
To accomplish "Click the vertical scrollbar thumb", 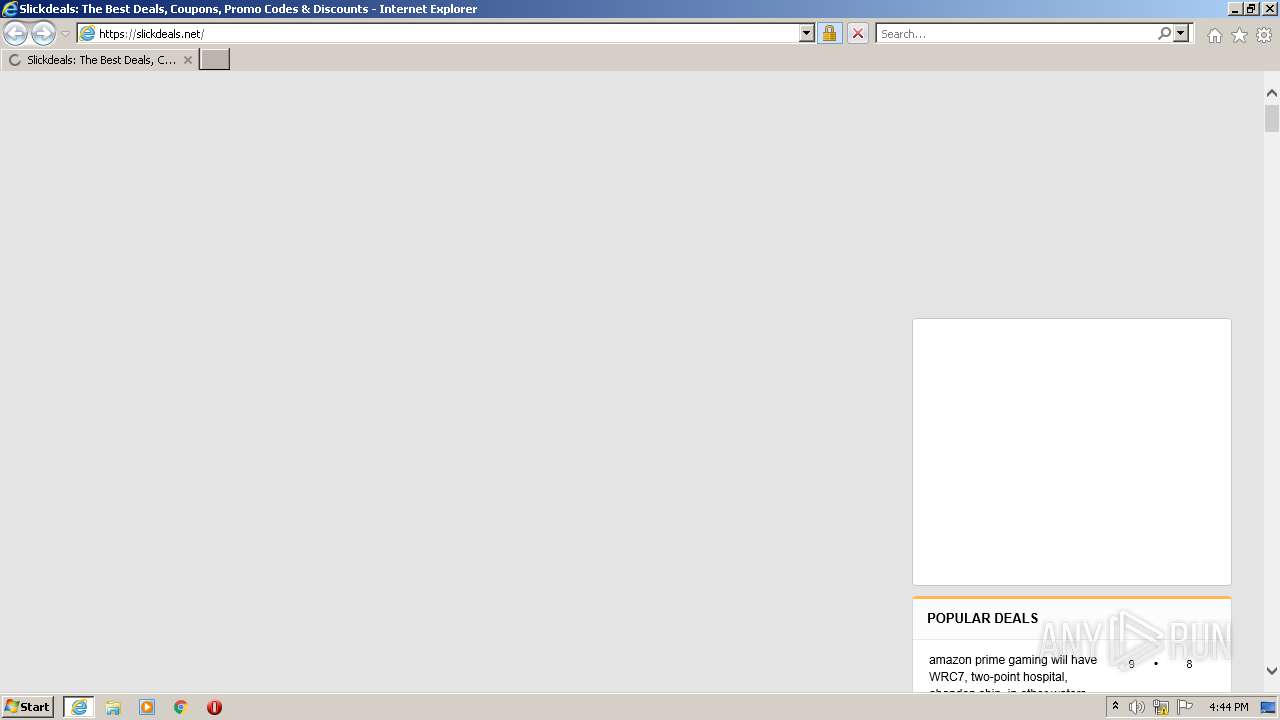I will coord(1272,118).
